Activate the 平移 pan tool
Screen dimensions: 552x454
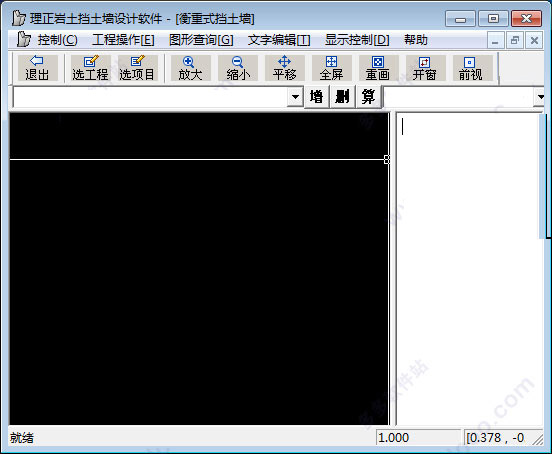(x=284, y=68)
